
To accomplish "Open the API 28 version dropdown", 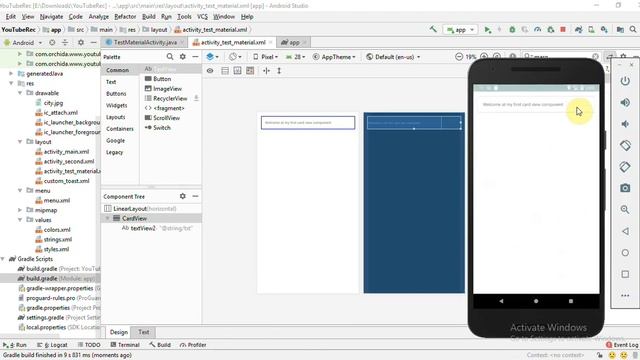I will 296,57.
